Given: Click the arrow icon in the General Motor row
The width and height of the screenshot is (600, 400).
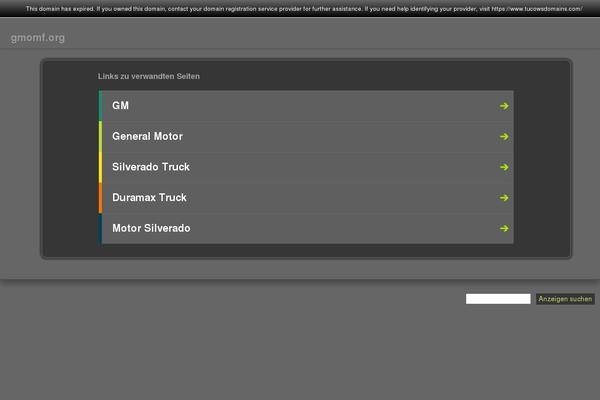Looking at the screenshot, I should [x=504, y=137].
